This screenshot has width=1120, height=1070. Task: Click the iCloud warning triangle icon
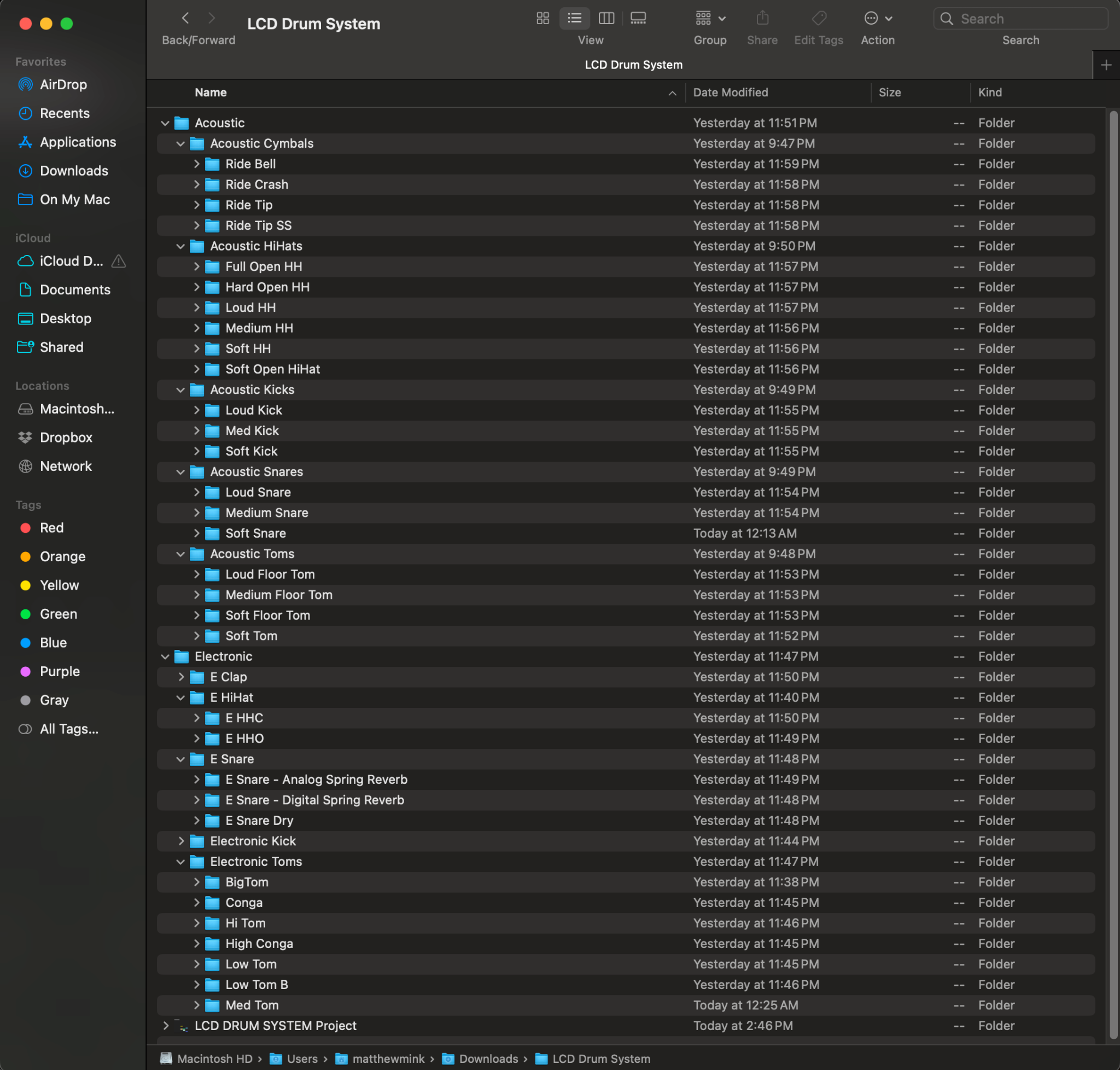click(x=119, y=260)
